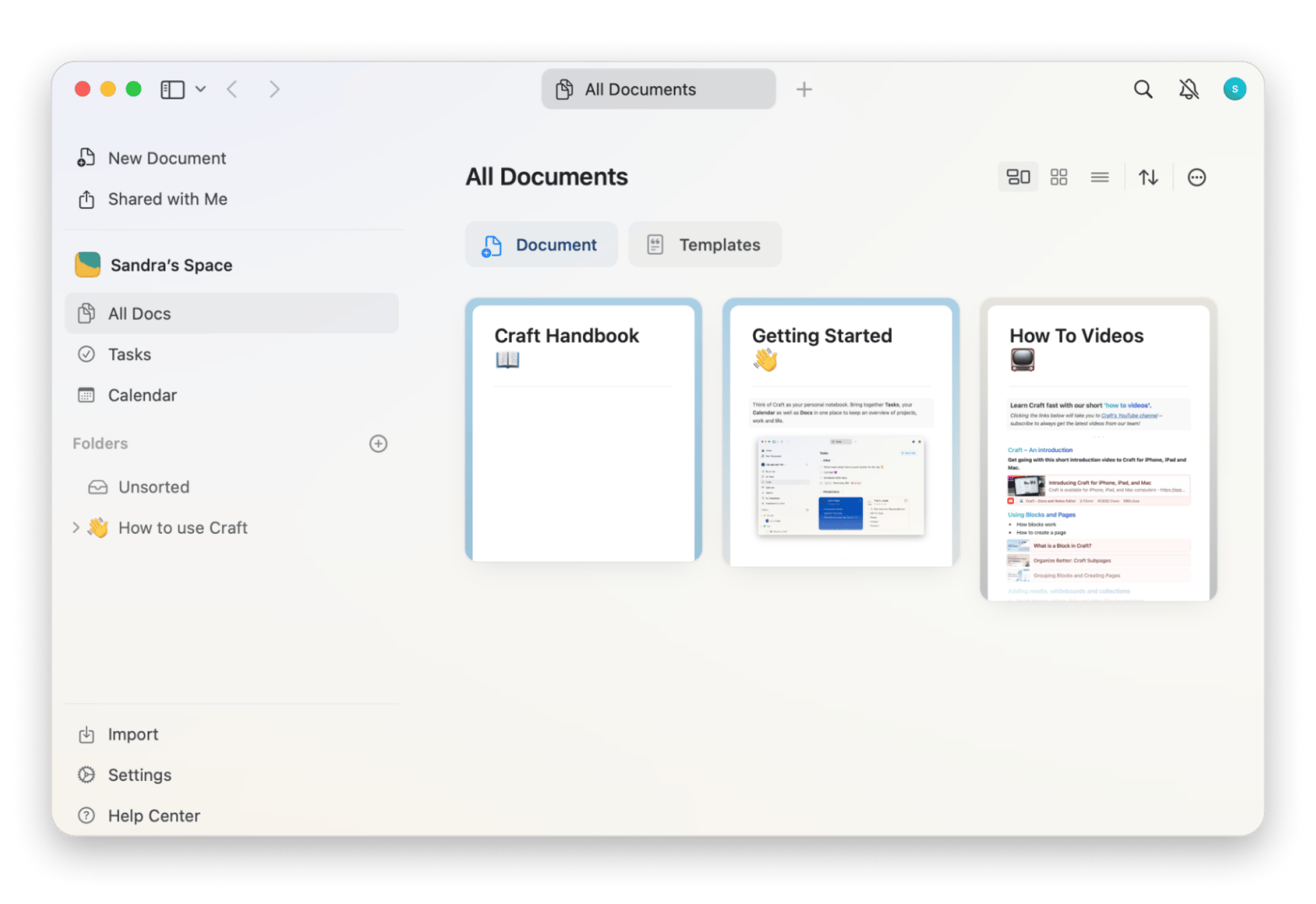Open the sort order control
This screenshot has width=1316, height=904.
(1148, 176)
